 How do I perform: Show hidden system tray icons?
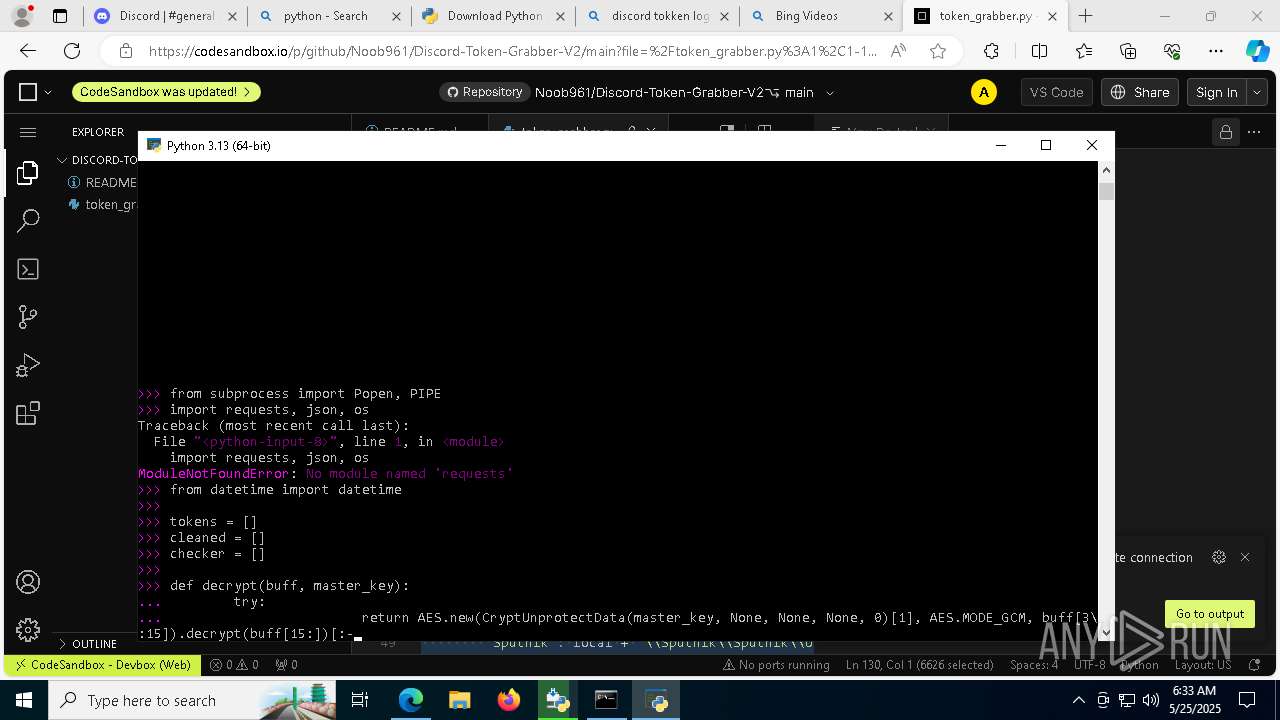coord(1078,700)
